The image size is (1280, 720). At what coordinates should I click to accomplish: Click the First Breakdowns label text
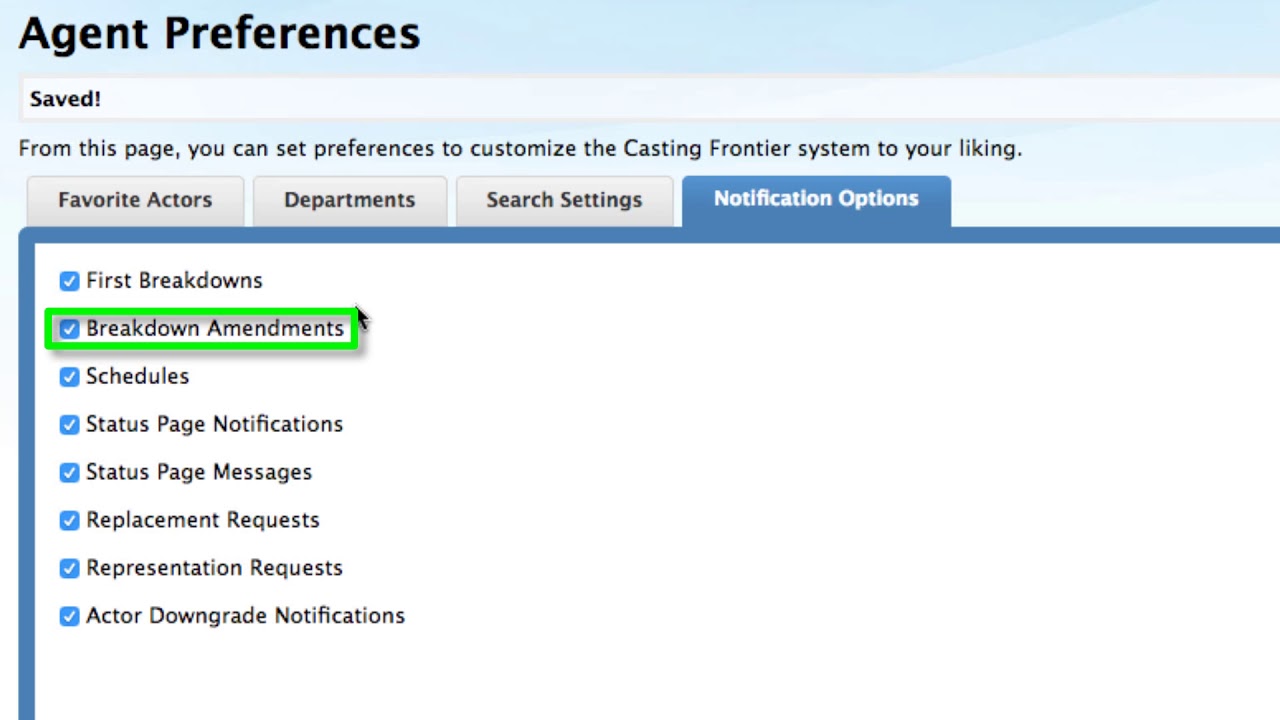(174, 281)
